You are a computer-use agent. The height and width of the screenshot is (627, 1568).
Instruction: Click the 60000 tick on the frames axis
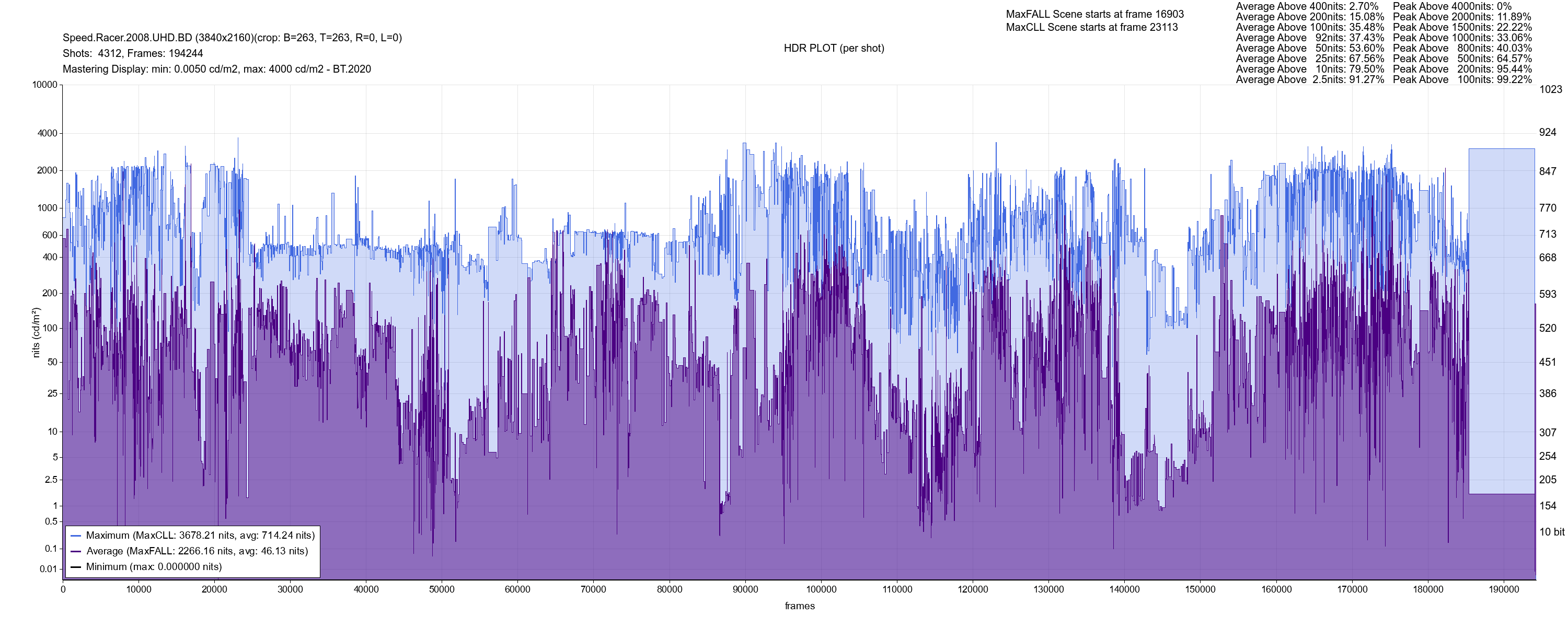coord(517,589)
